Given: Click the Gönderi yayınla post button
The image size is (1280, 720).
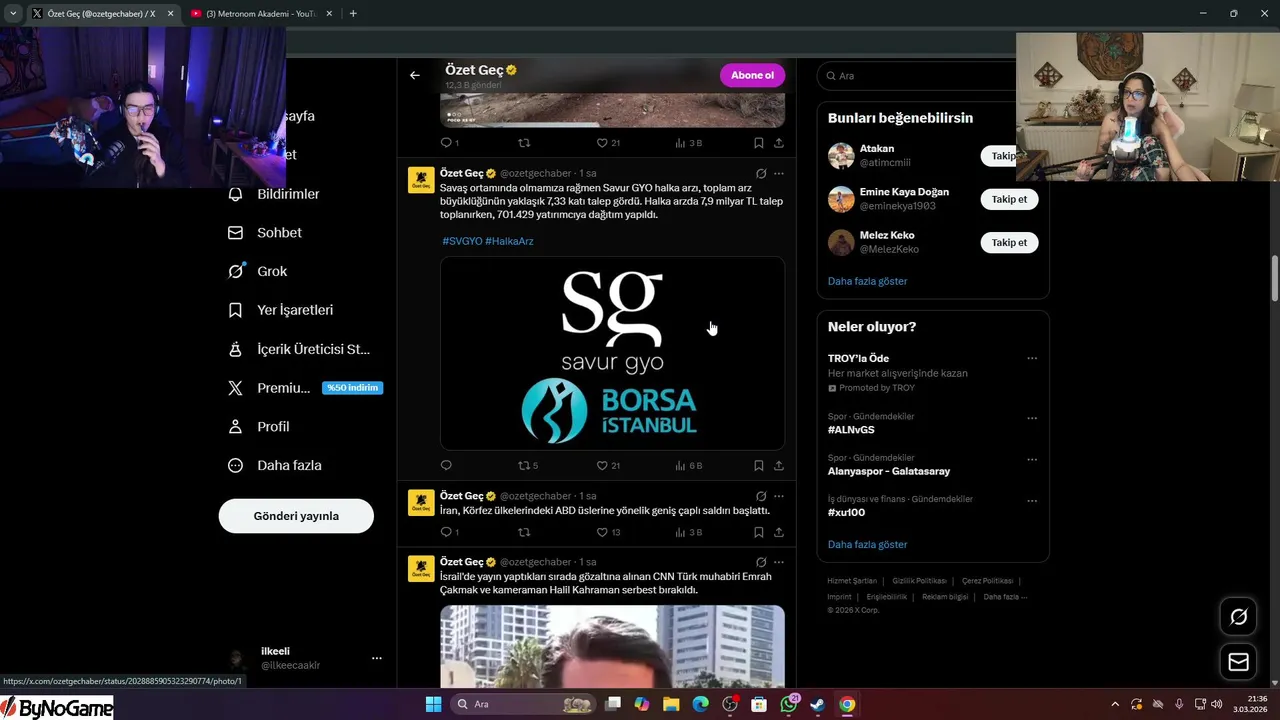Looking at the screenshot, I should pos(296,516).
